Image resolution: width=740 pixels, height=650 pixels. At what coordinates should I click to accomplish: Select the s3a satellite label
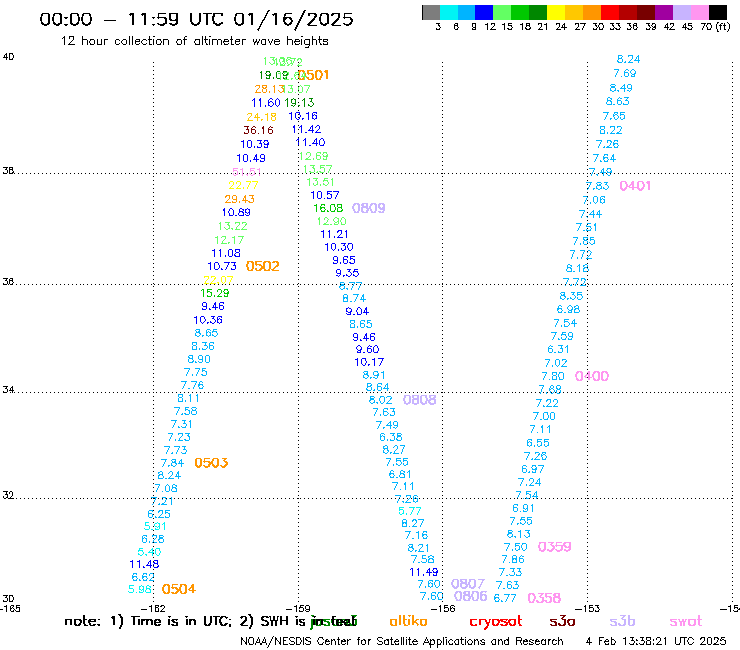pos(562,621)
